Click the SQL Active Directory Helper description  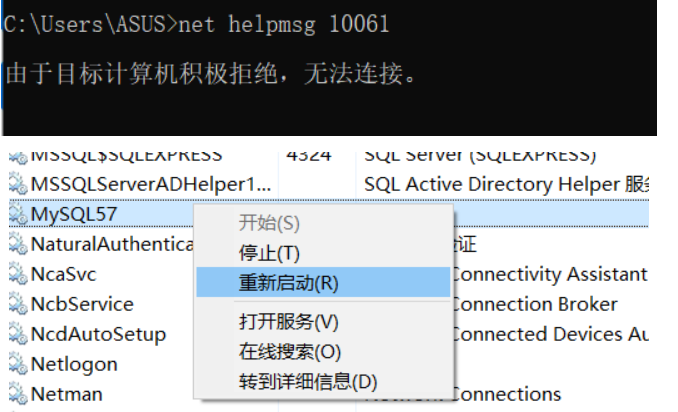506,185
